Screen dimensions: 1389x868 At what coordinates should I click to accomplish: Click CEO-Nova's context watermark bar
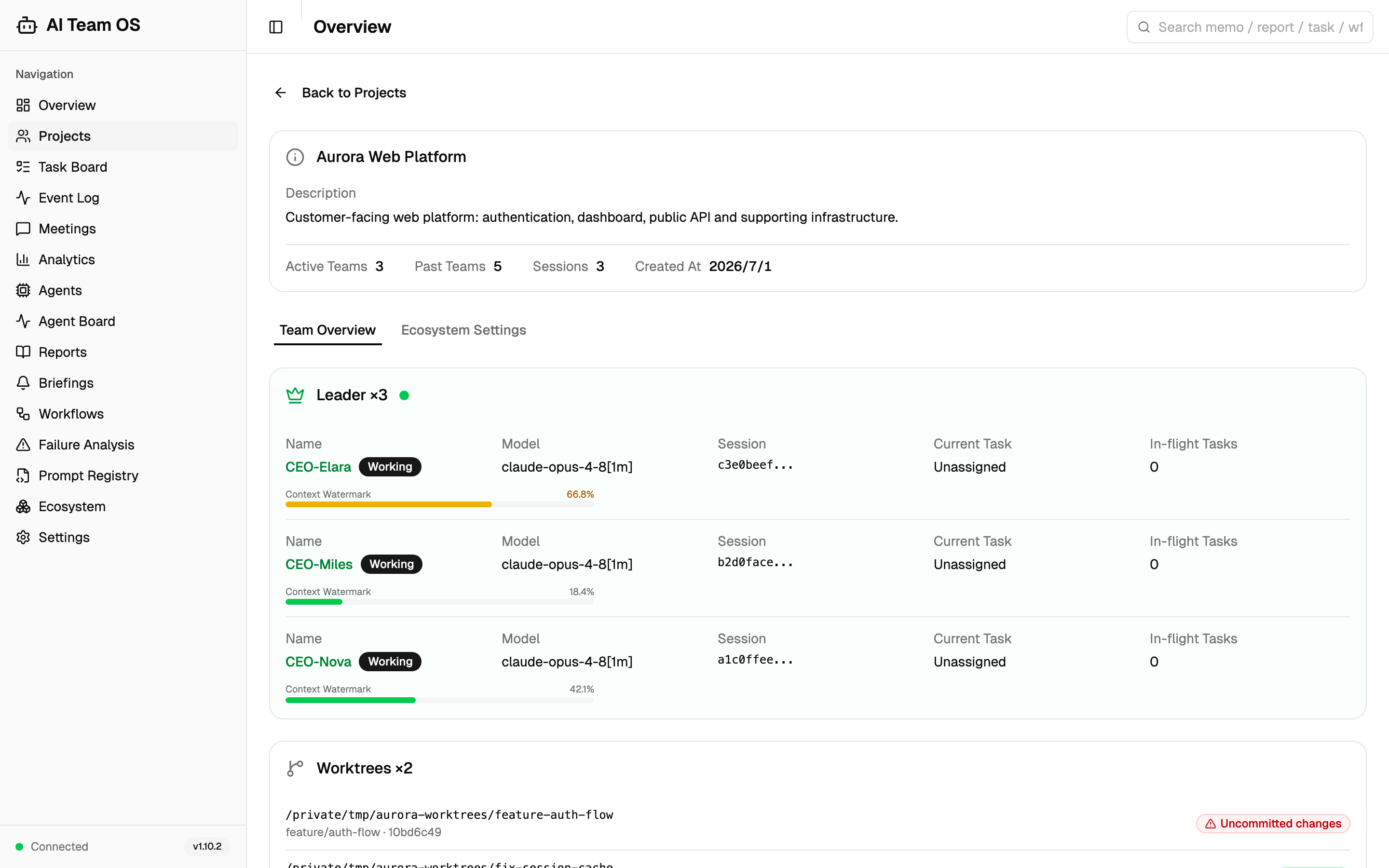[x=440, y=700]
